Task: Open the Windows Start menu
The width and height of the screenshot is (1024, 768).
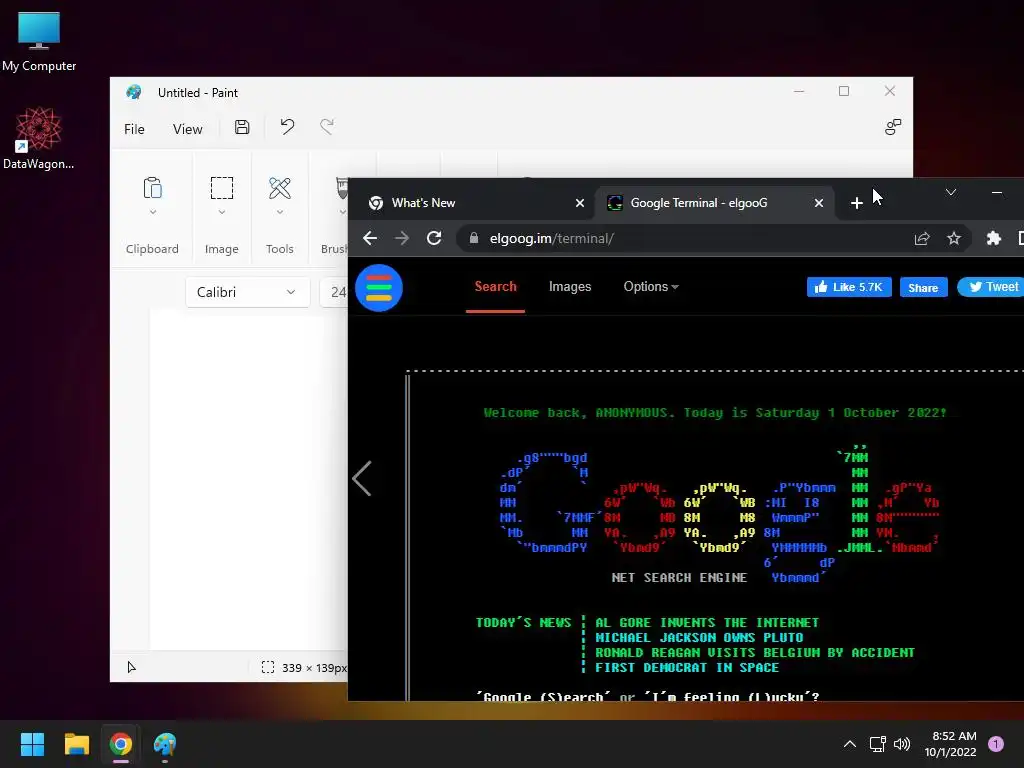Action: [32, 744]
